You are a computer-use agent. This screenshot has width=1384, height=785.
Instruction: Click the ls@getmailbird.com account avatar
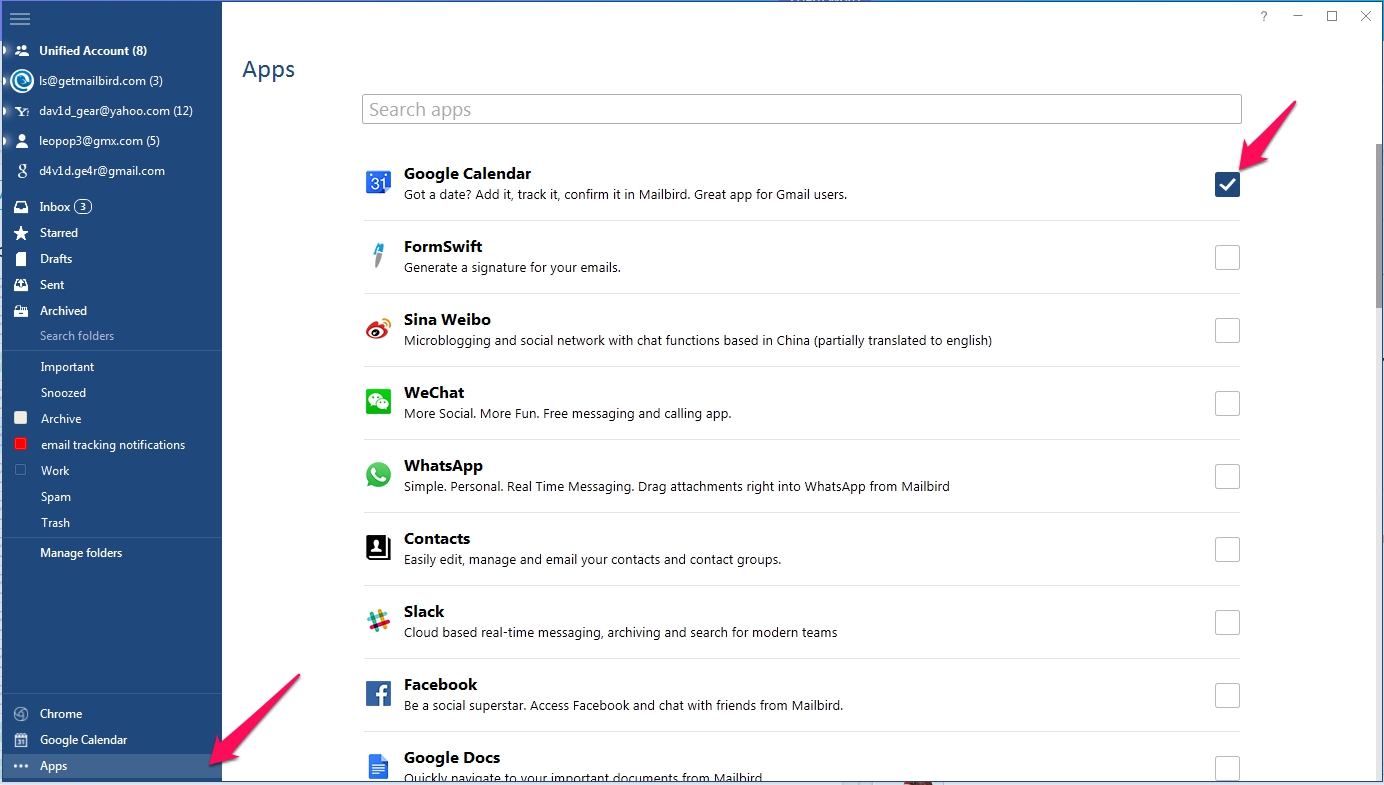coord(22,81)
